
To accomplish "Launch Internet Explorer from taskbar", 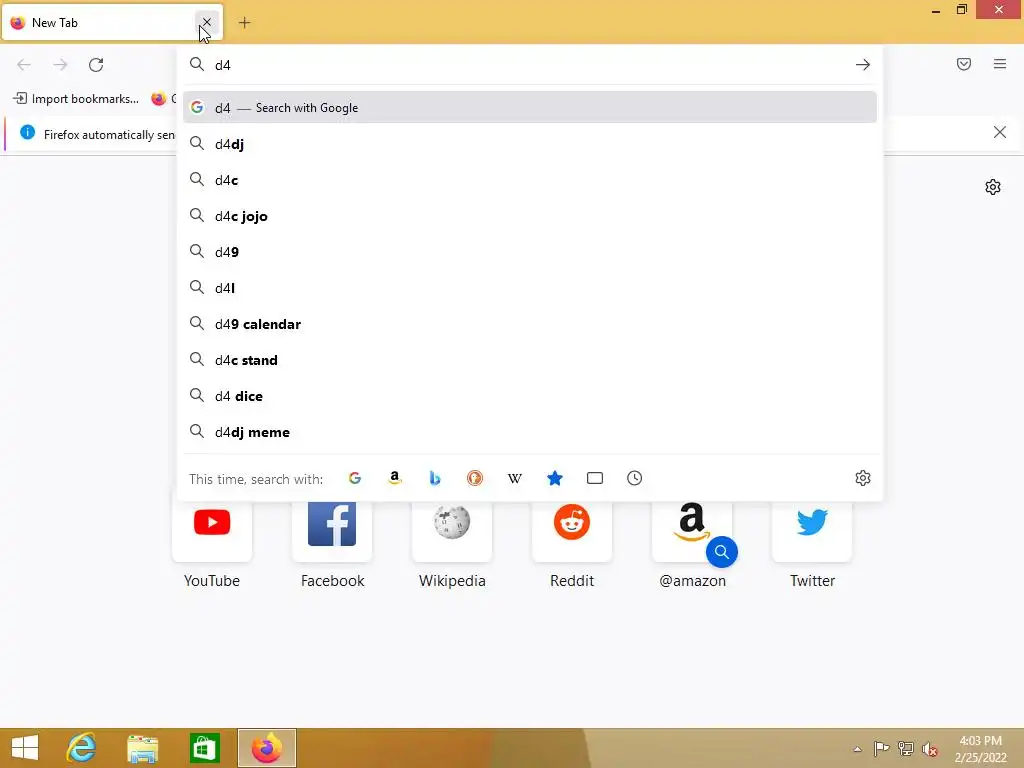I will (x=82, y=748).
